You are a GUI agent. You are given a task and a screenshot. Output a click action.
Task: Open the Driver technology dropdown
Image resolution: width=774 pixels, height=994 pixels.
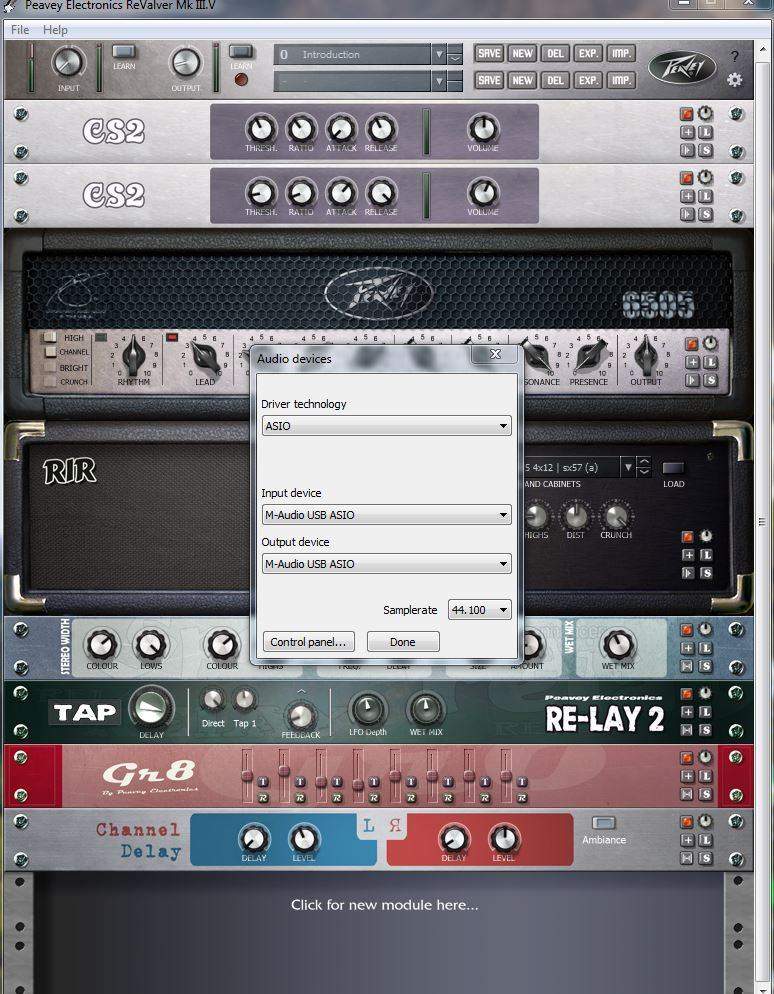coord(386,426)
